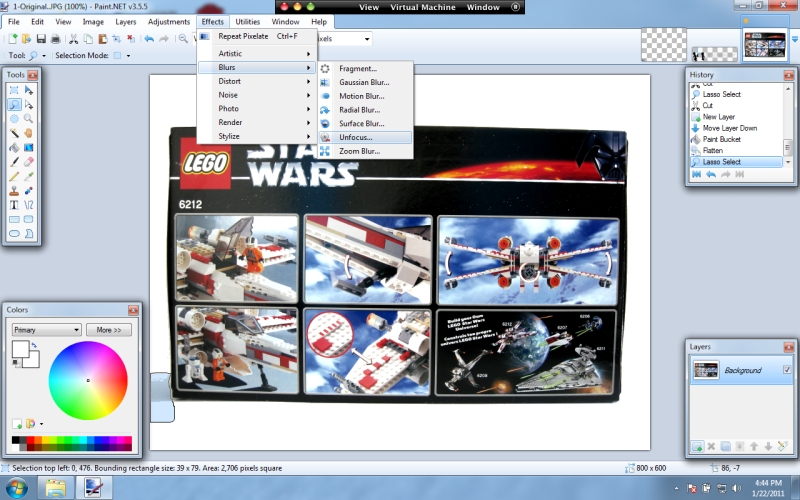Open the Tool chooser dropdown arrow
This screenshot has height=500, width=800.
(44, 56)
